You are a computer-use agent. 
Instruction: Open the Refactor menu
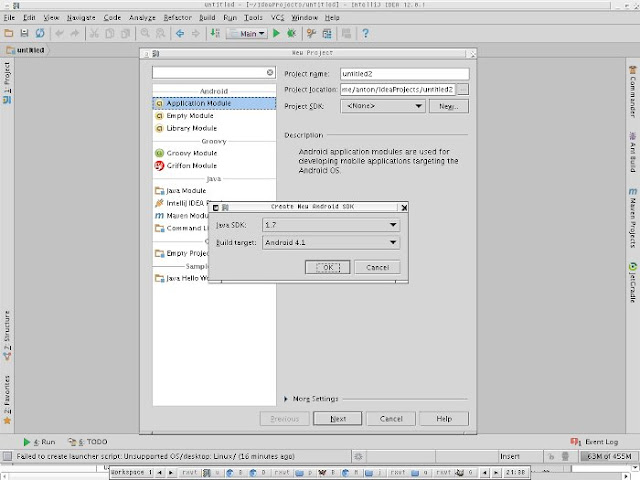pos(177,18)
